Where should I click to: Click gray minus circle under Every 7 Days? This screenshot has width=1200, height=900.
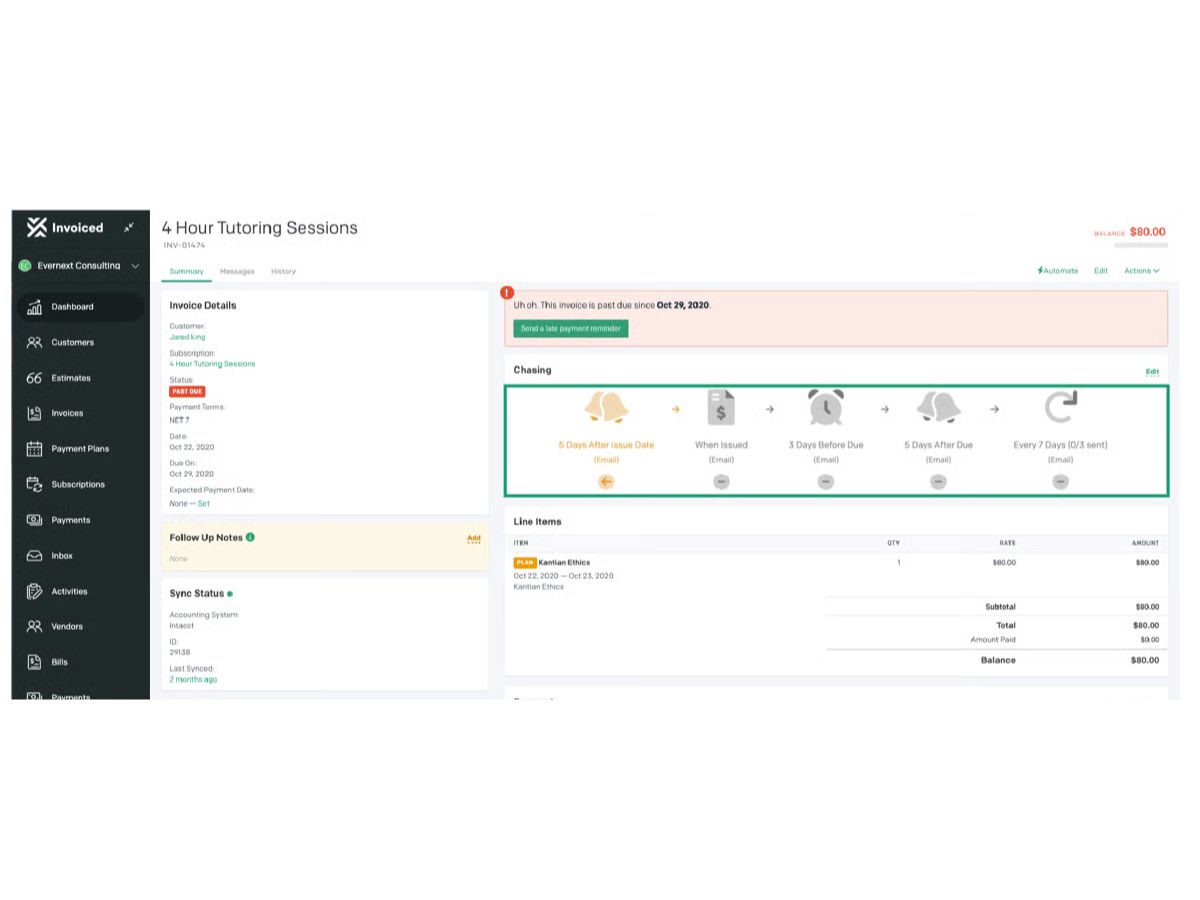point(1060,481)
